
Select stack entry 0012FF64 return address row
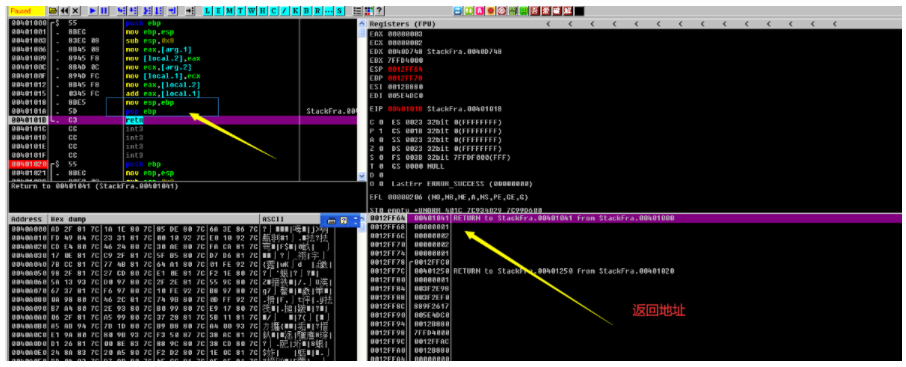point(634,218)
